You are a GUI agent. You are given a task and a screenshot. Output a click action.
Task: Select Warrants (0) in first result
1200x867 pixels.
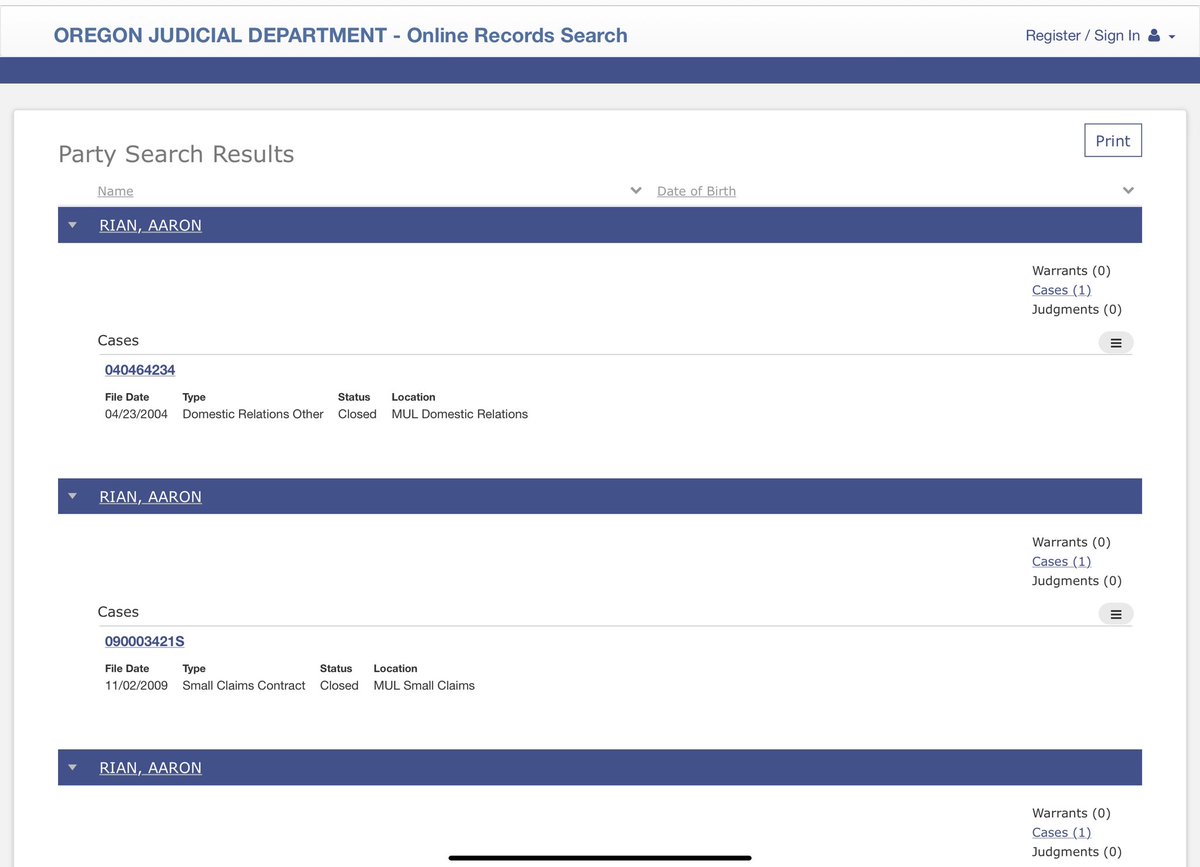point(1071,271)
